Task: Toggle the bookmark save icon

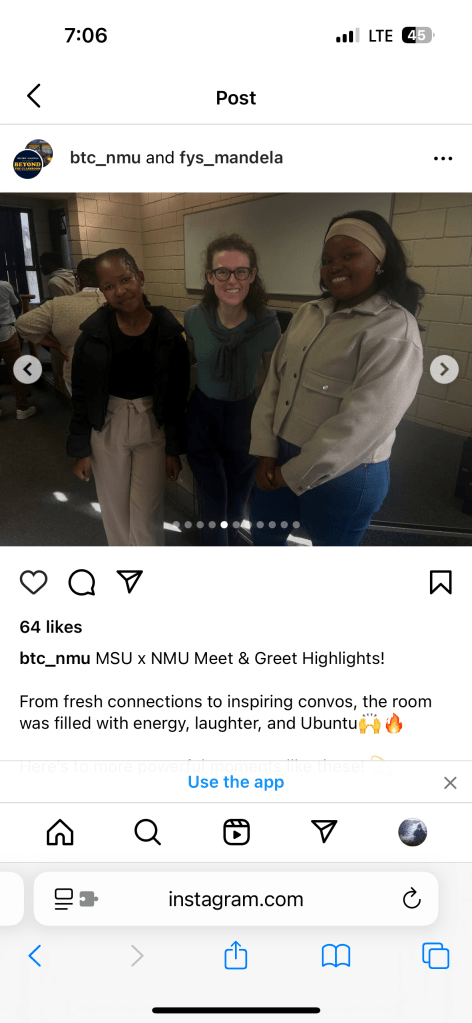Action: pos(441,582)
